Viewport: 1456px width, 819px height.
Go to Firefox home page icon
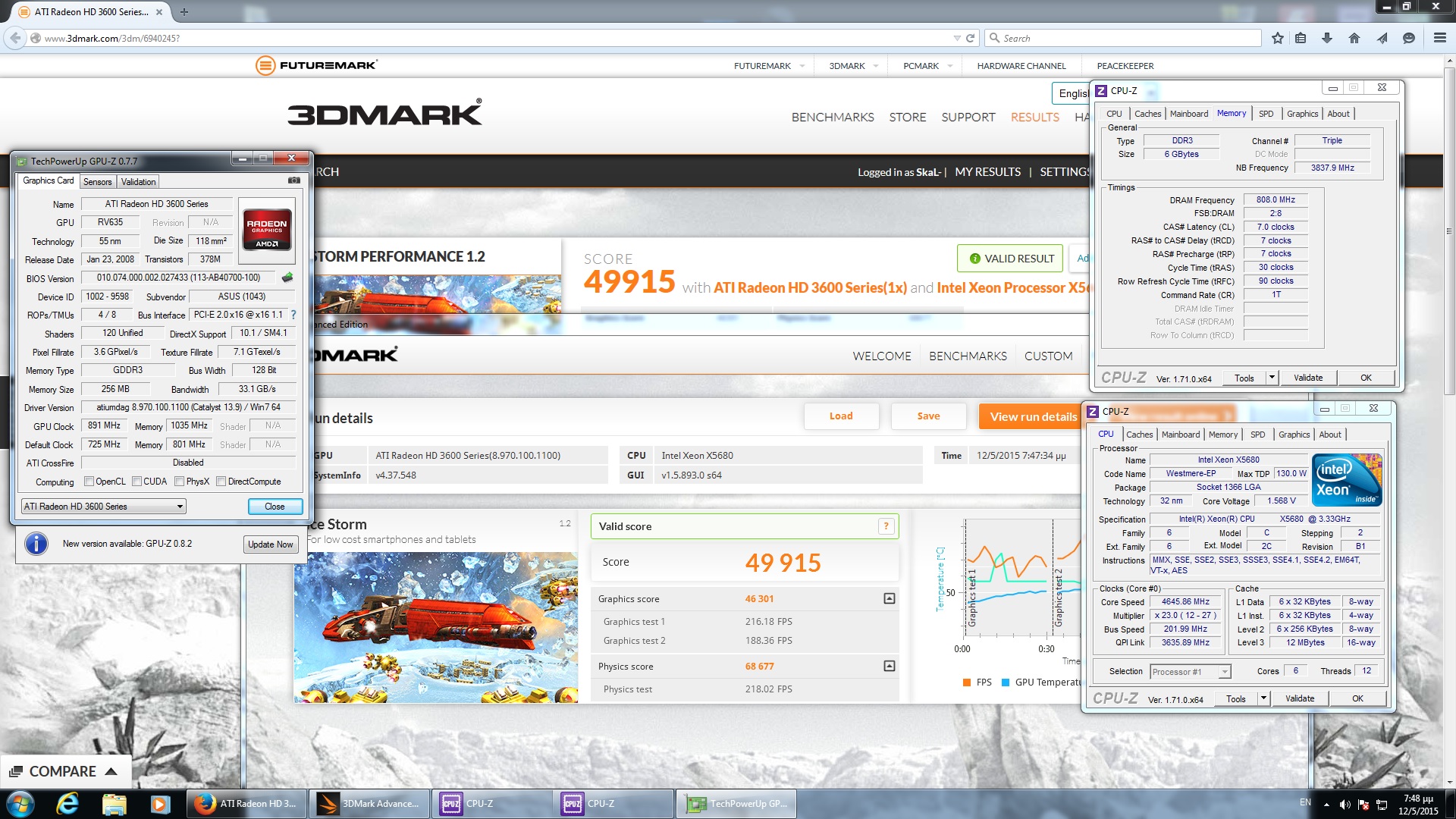tap(1354, 38)
